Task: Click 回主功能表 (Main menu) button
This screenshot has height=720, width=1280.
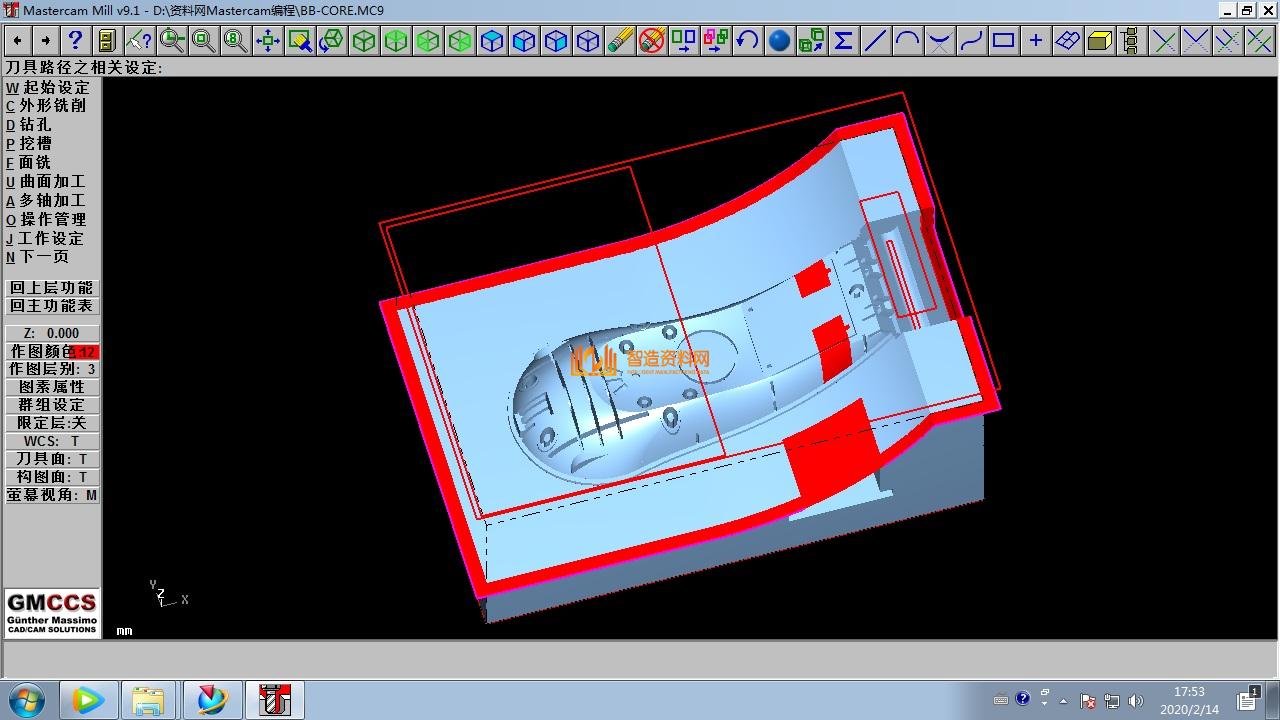Action: [52, 306]
